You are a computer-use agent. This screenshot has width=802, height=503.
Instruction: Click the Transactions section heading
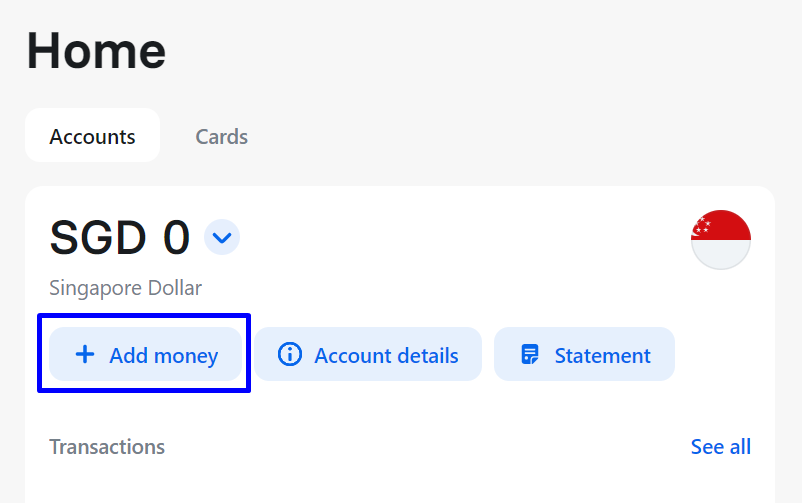(x=107, y=447)
